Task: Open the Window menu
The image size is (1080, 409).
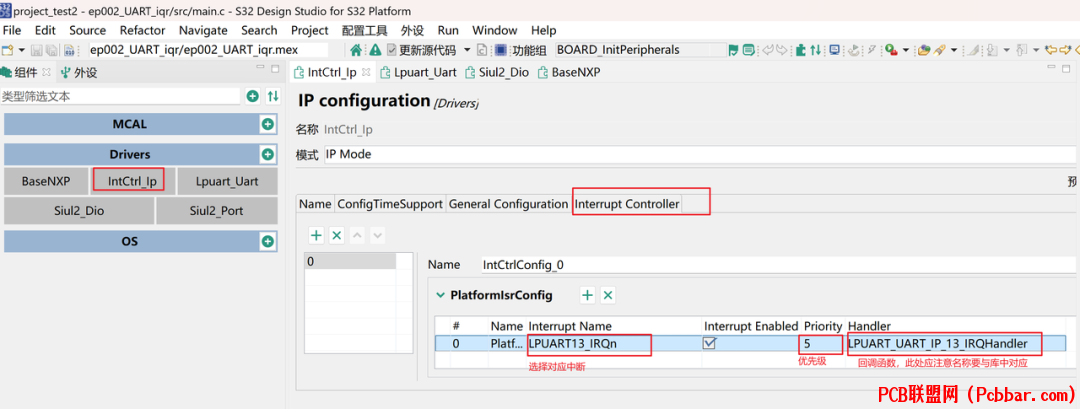Action: click(x=495, y=30)
